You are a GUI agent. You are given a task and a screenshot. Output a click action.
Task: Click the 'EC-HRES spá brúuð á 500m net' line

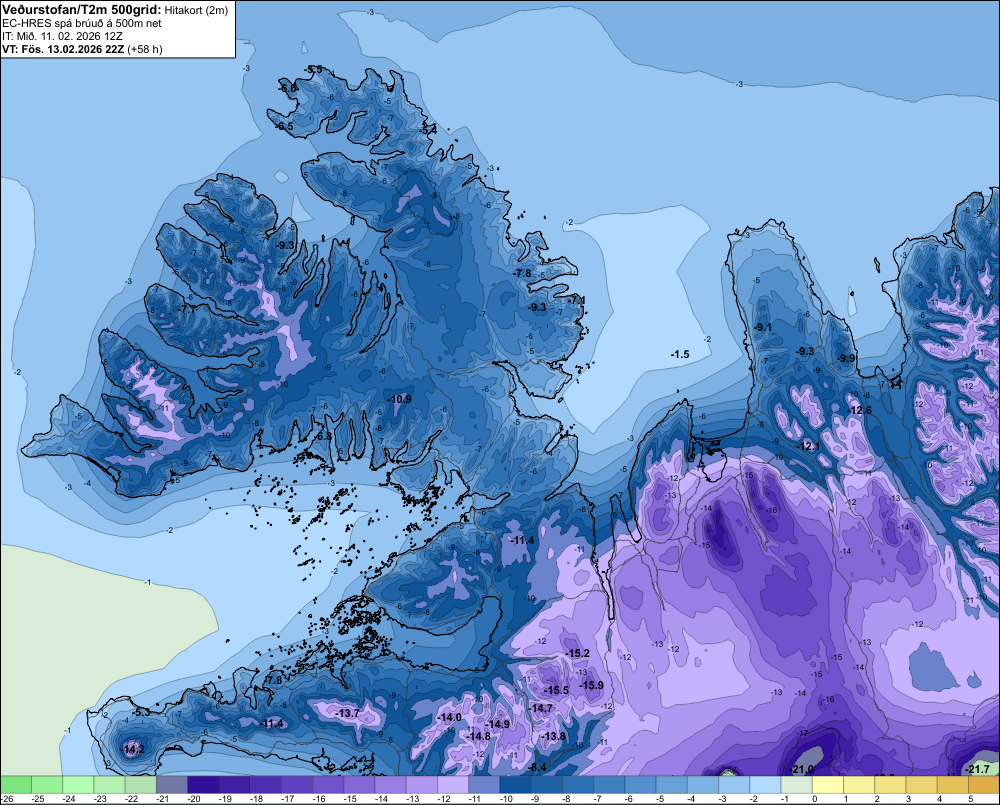[82, 23]
